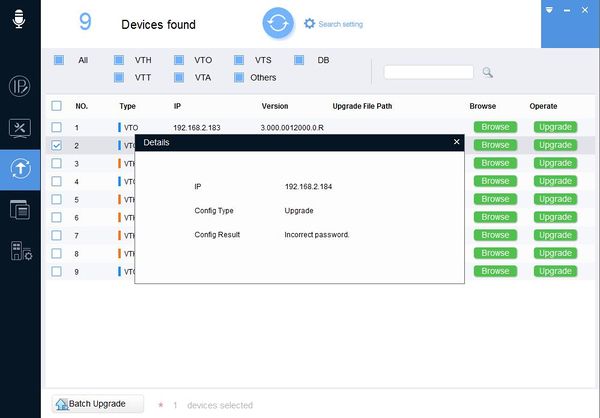Image resolution: width=600 pixels, height=418 pixels.
Task: Click the device search input field
Action: (429, 72)
